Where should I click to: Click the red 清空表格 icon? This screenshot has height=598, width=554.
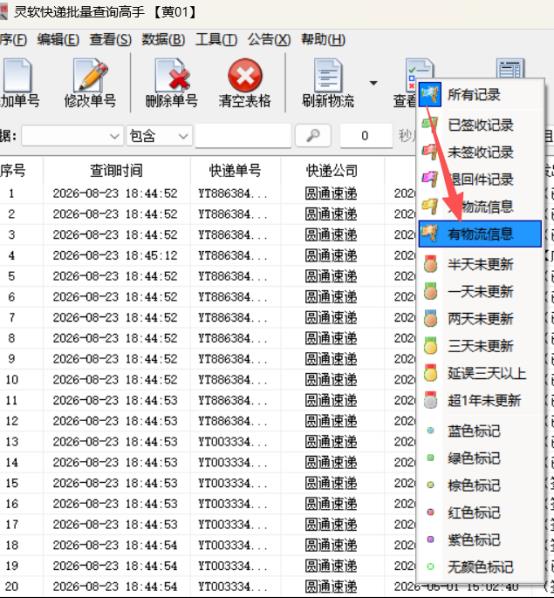click(245, 76)
